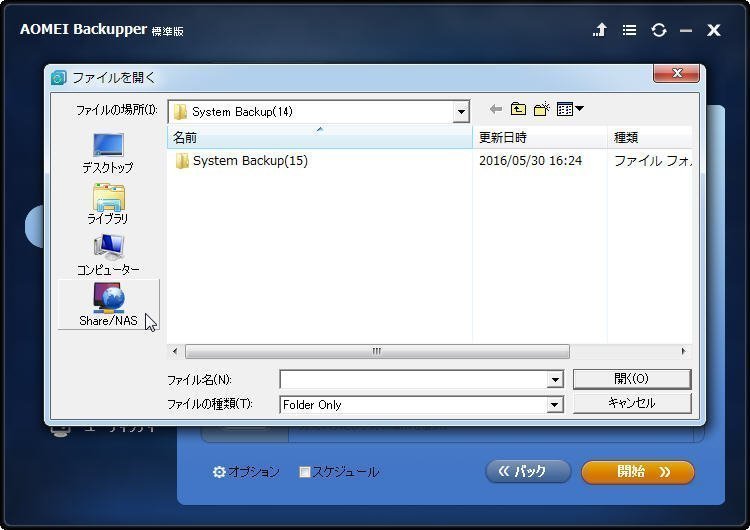750x530 pixels.
Task: Open Share/NAS location
Action: tap(109, 305)
